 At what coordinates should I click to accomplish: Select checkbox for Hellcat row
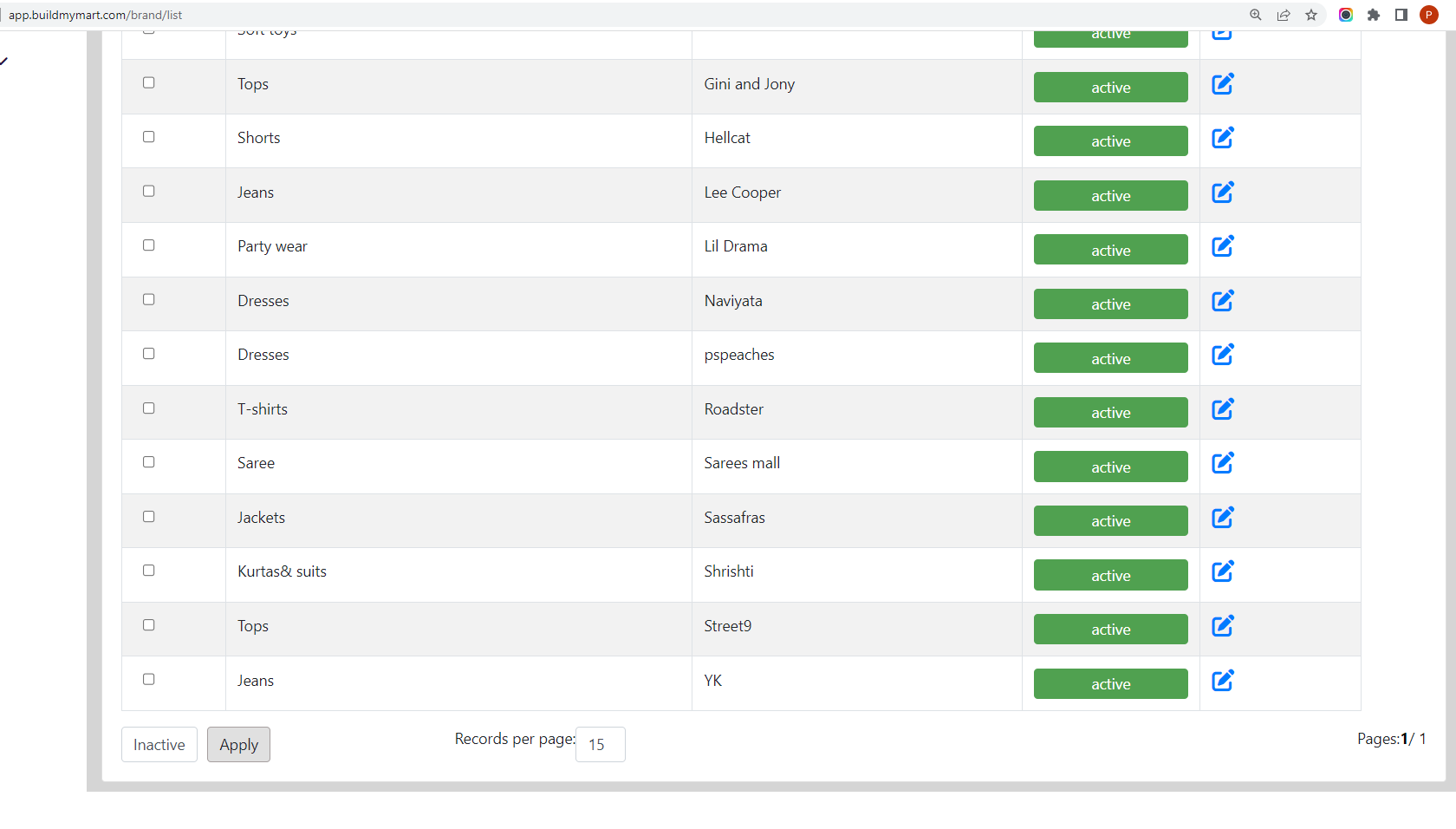click(149, 137)
